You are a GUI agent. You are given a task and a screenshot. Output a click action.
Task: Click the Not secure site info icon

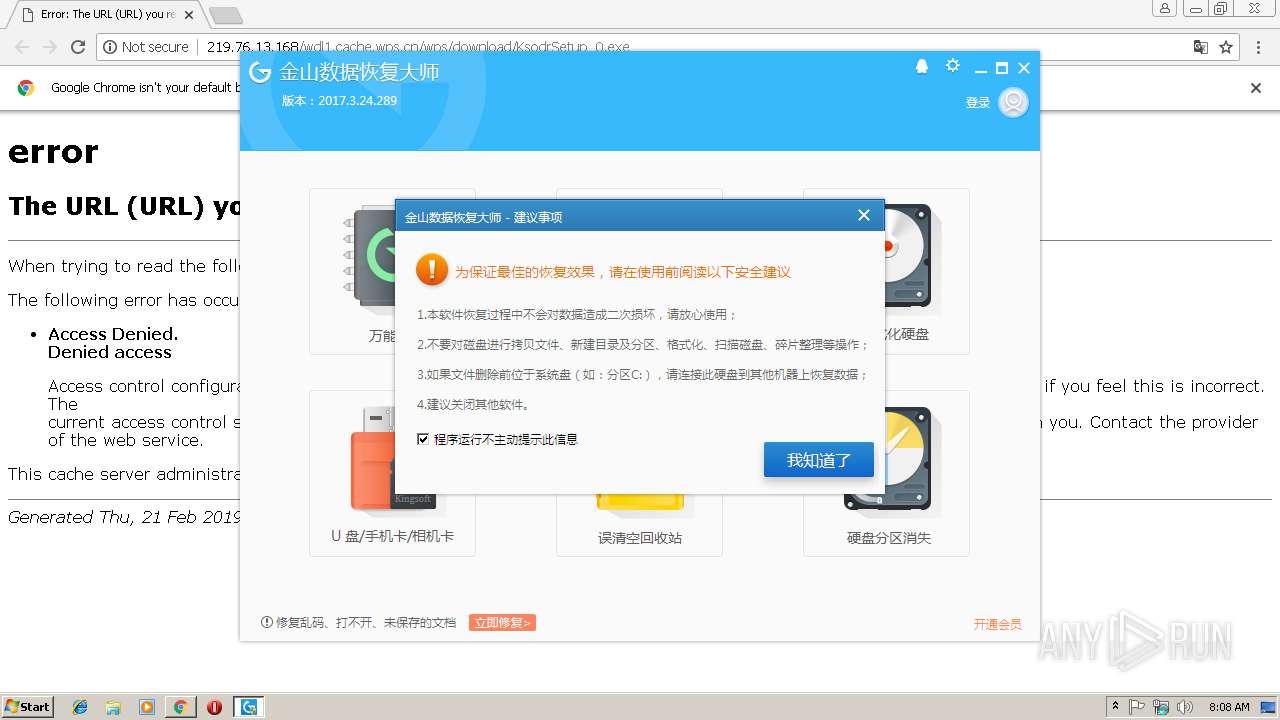click(x=110, y=47)
